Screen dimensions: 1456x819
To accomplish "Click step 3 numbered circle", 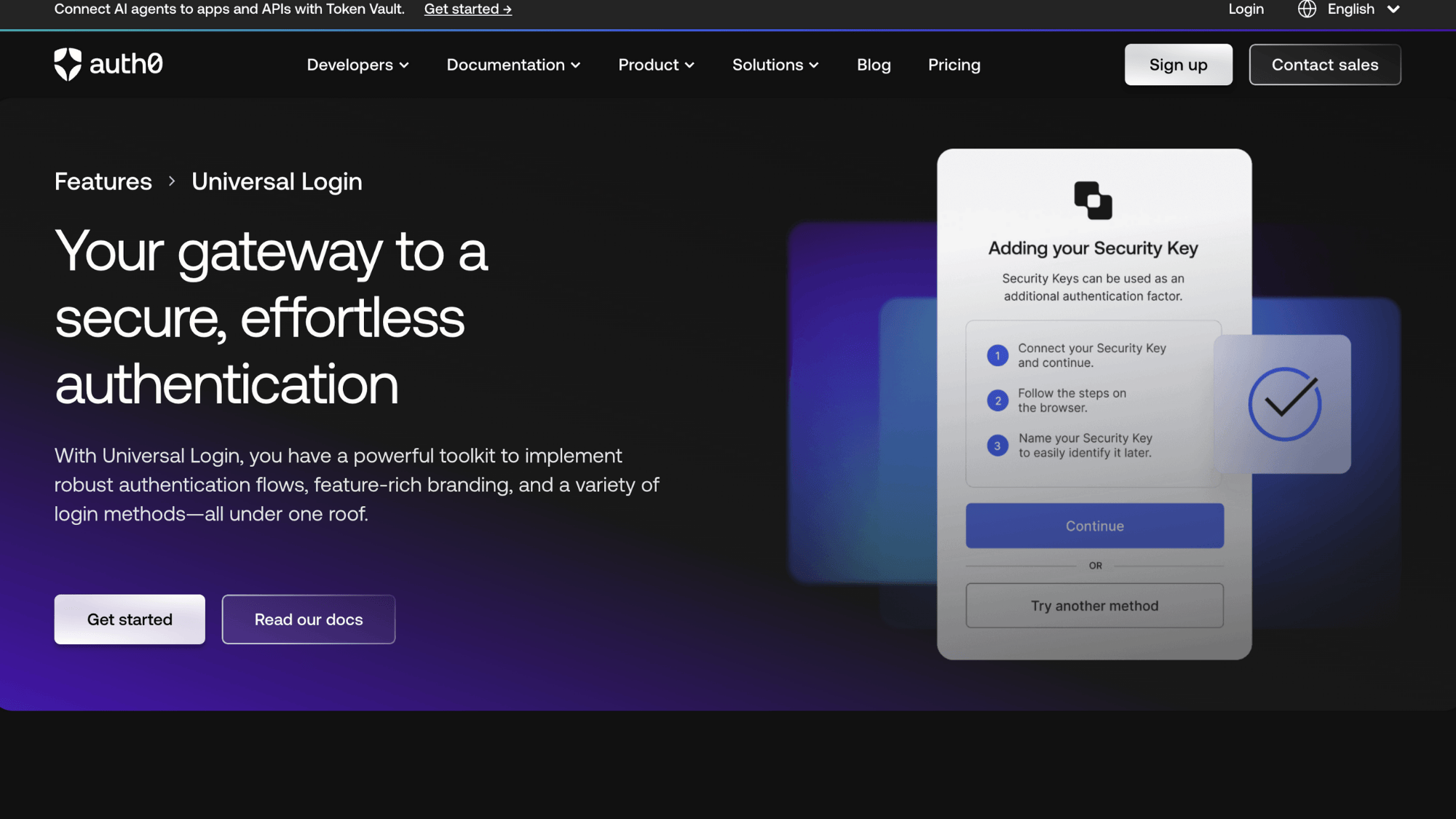I will tap(997, 446).
